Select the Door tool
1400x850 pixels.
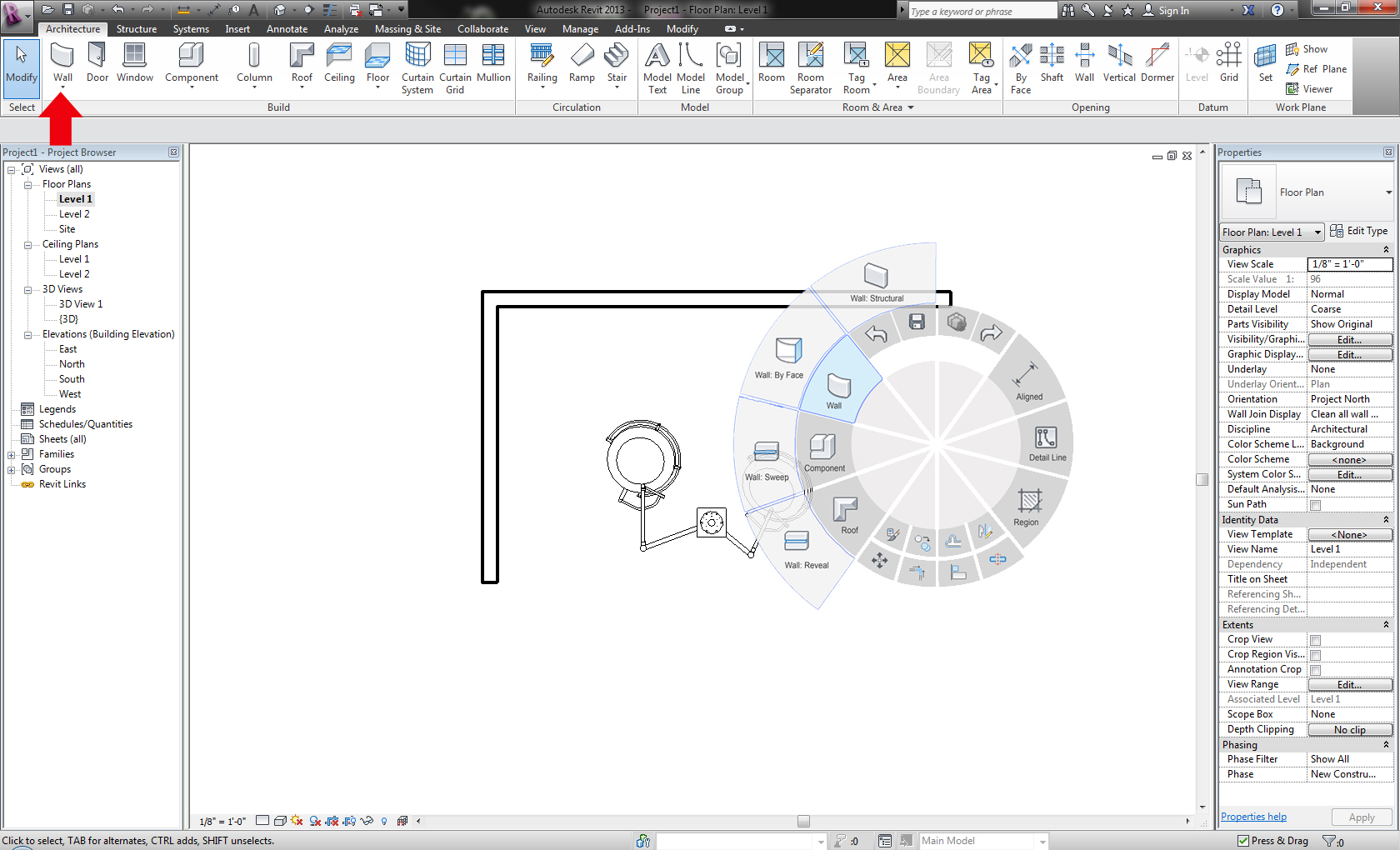tap(97, 62)
